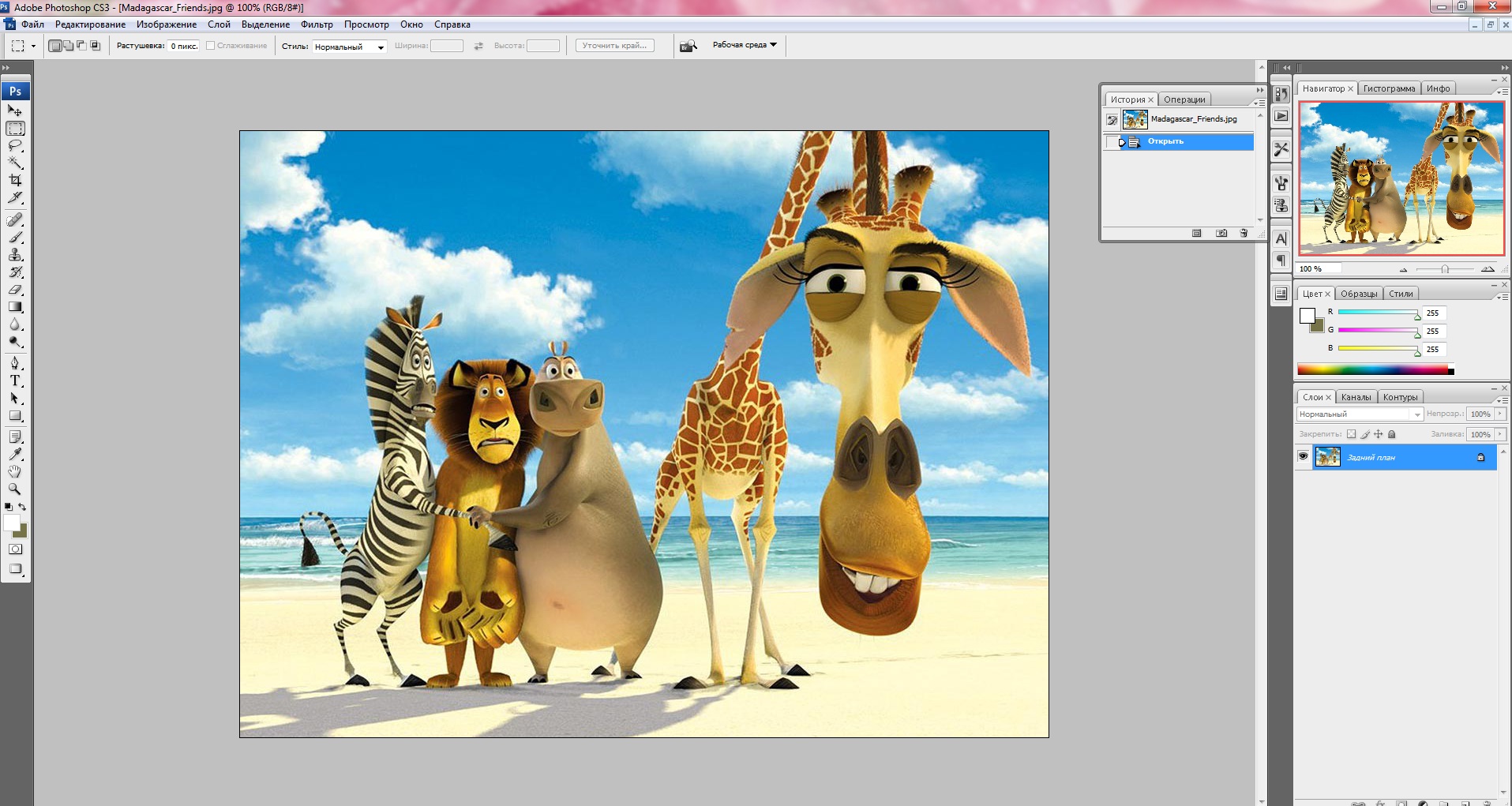Select the Horizontal Type tool

click(15, 381)
